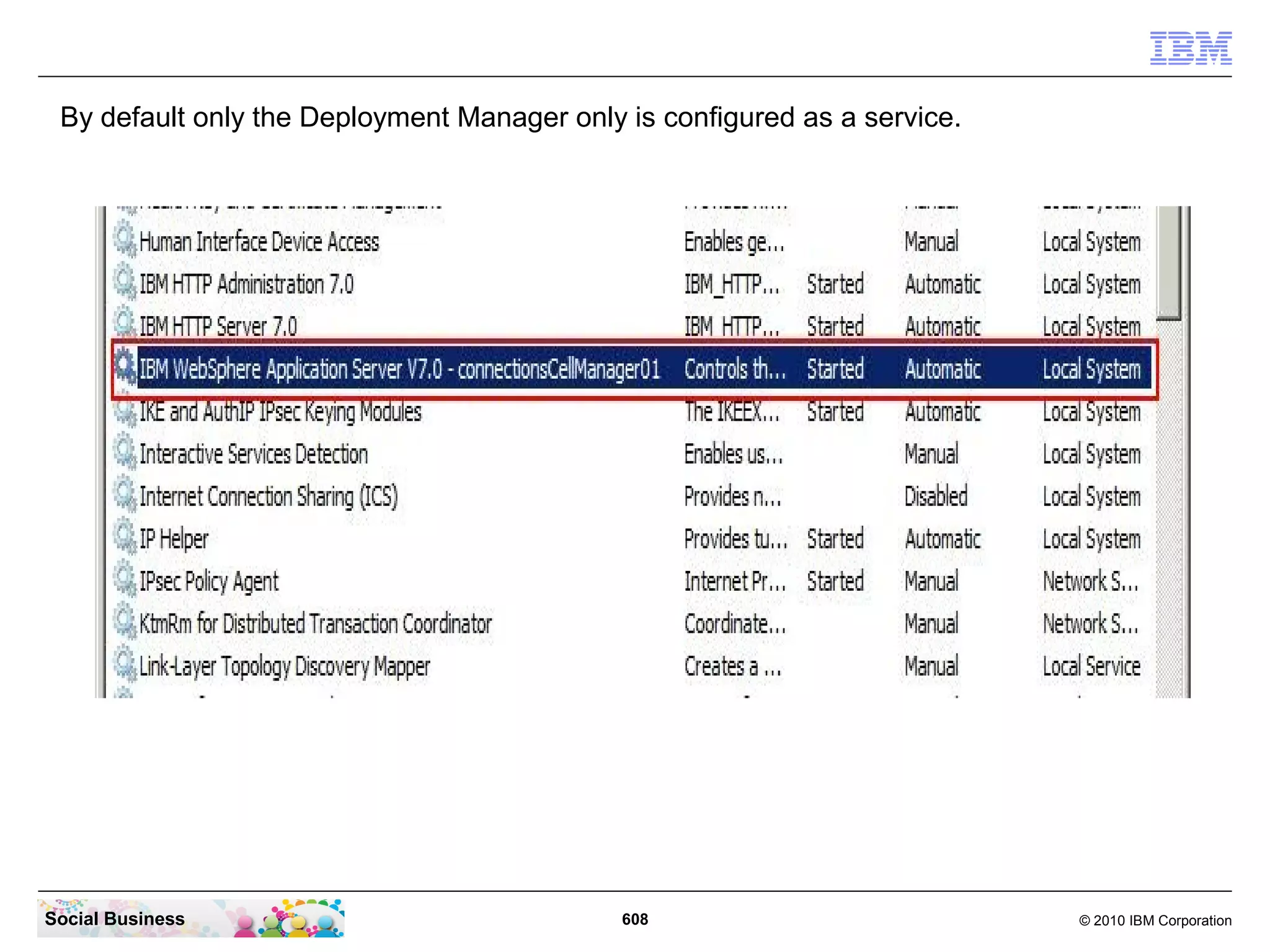1270x952 pixels.
Task: Select the Internet Connection Sharing (ICS) service
Action: (269, 497)
